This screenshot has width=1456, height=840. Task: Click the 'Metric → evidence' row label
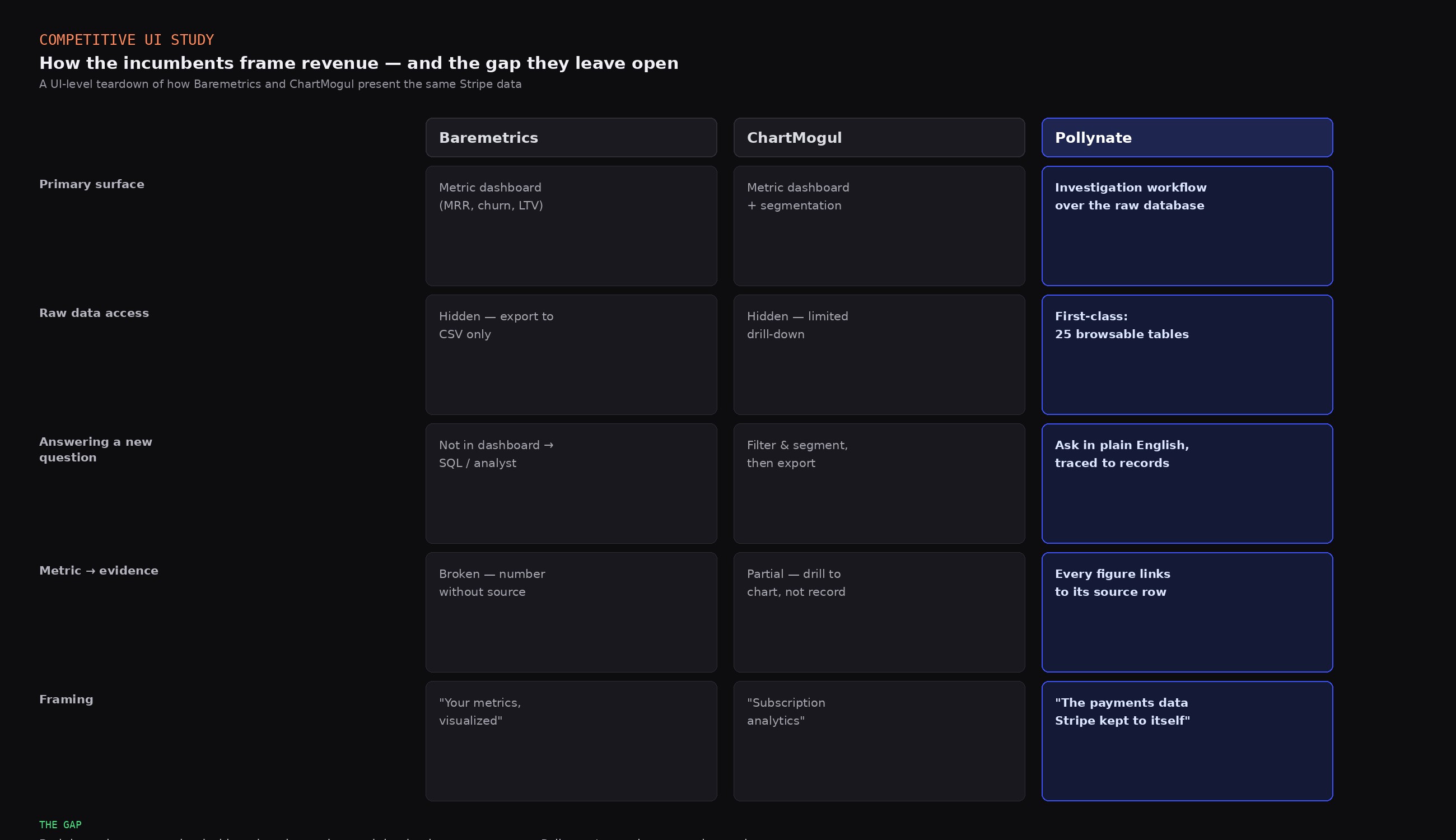click(99, 571)
